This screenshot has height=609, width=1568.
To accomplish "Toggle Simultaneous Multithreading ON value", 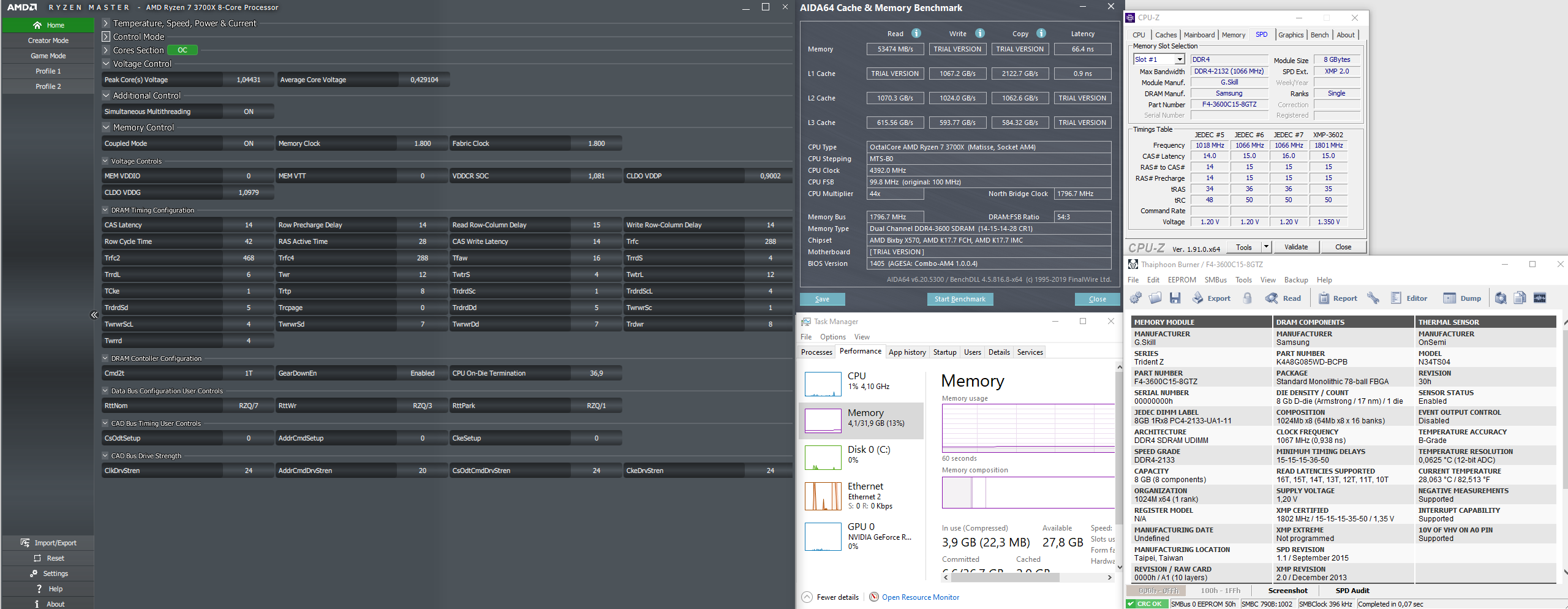I will click(x=249, y=112).
